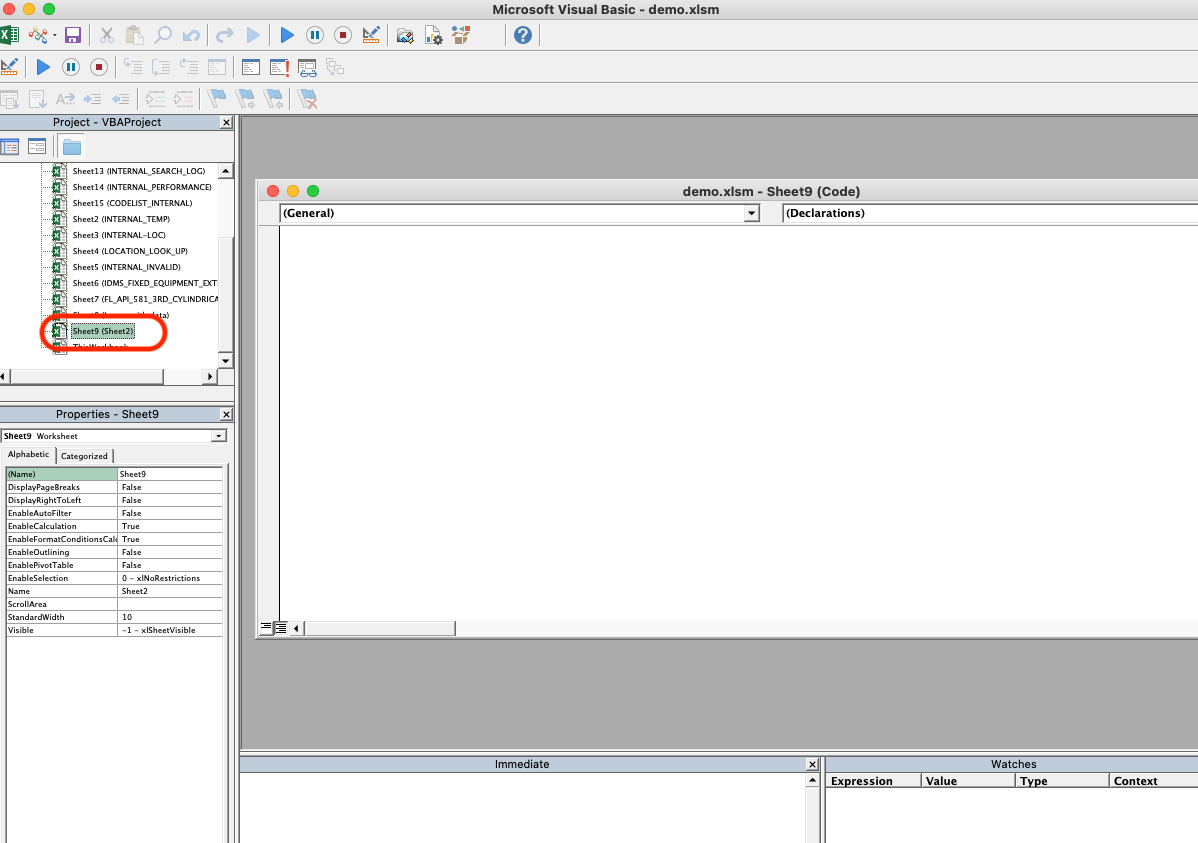Click the Clear All Bookmarks icon

tap(308, 99)
